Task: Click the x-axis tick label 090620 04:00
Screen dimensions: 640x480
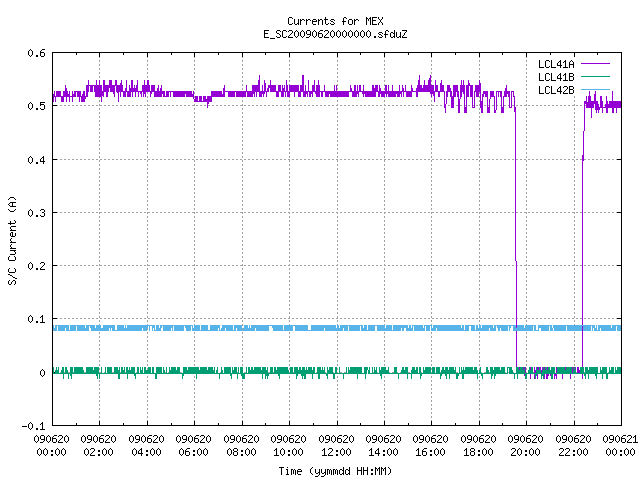Action: tap(146, 445)
